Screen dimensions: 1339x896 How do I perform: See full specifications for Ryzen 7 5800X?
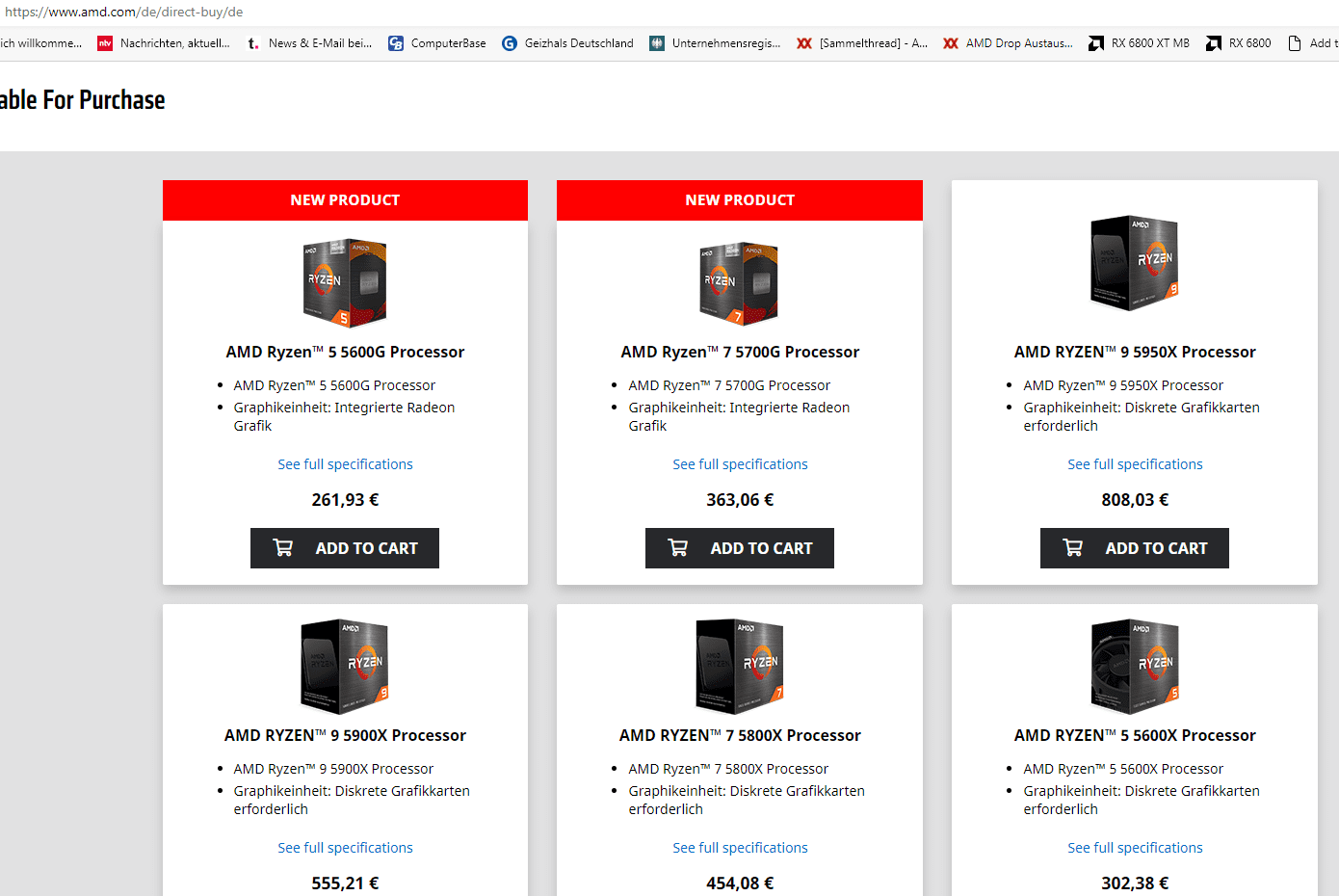pos(740,848)
